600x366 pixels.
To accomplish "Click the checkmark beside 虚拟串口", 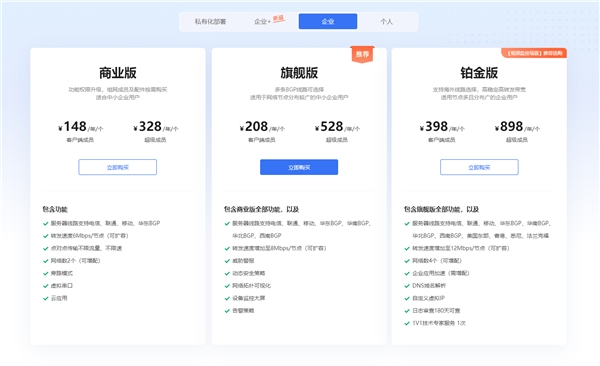I will click(46, 286).
